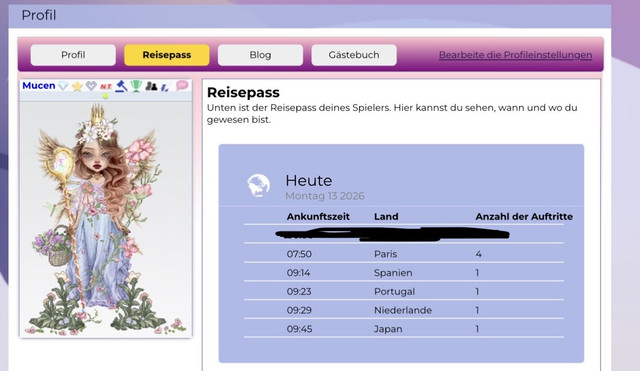Screen dimensions: 640x371
Task: Click the Land column header
Action: [386, 216]
